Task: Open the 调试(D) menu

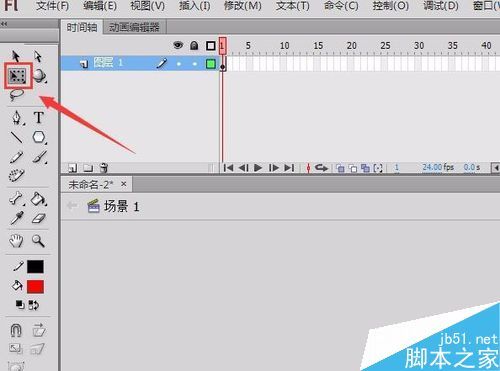Action: [x=441, y=6]
